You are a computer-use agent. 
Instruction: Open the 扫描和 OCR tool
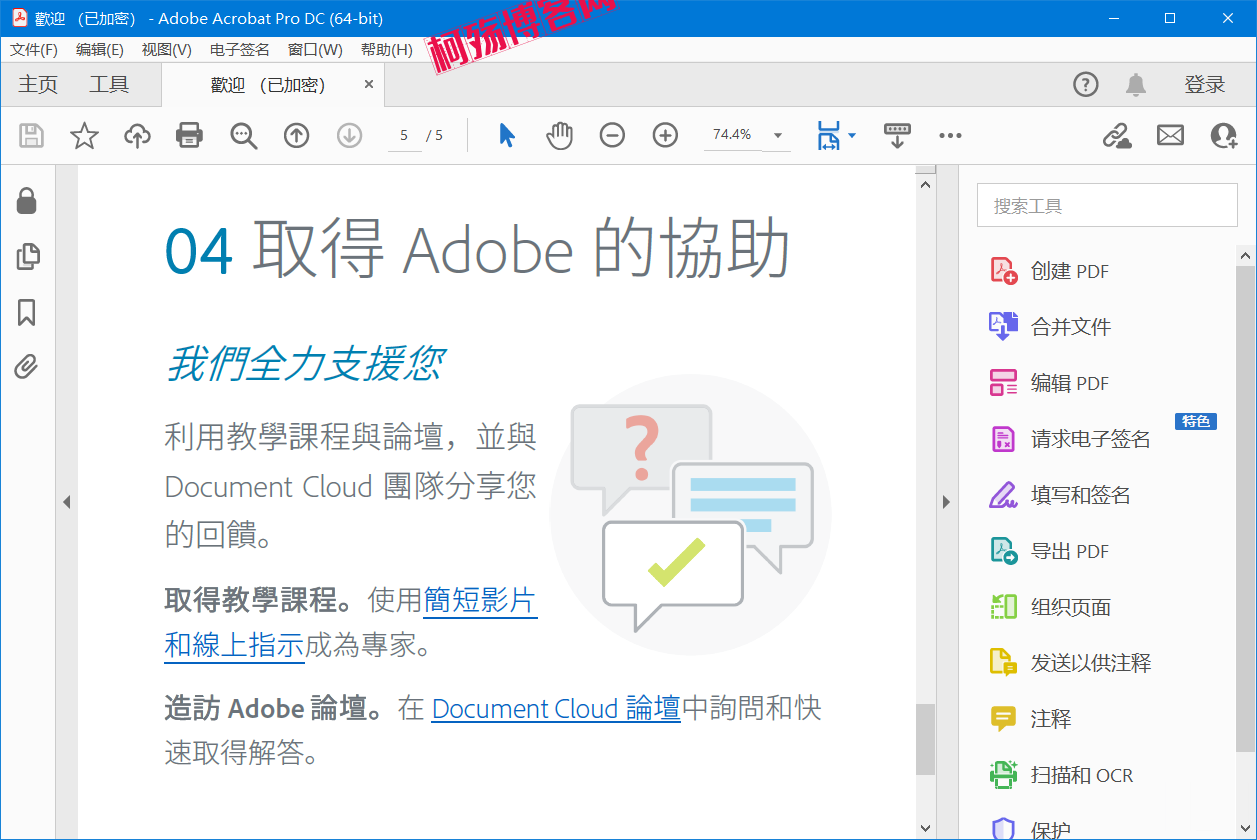tap(1062, 775)
